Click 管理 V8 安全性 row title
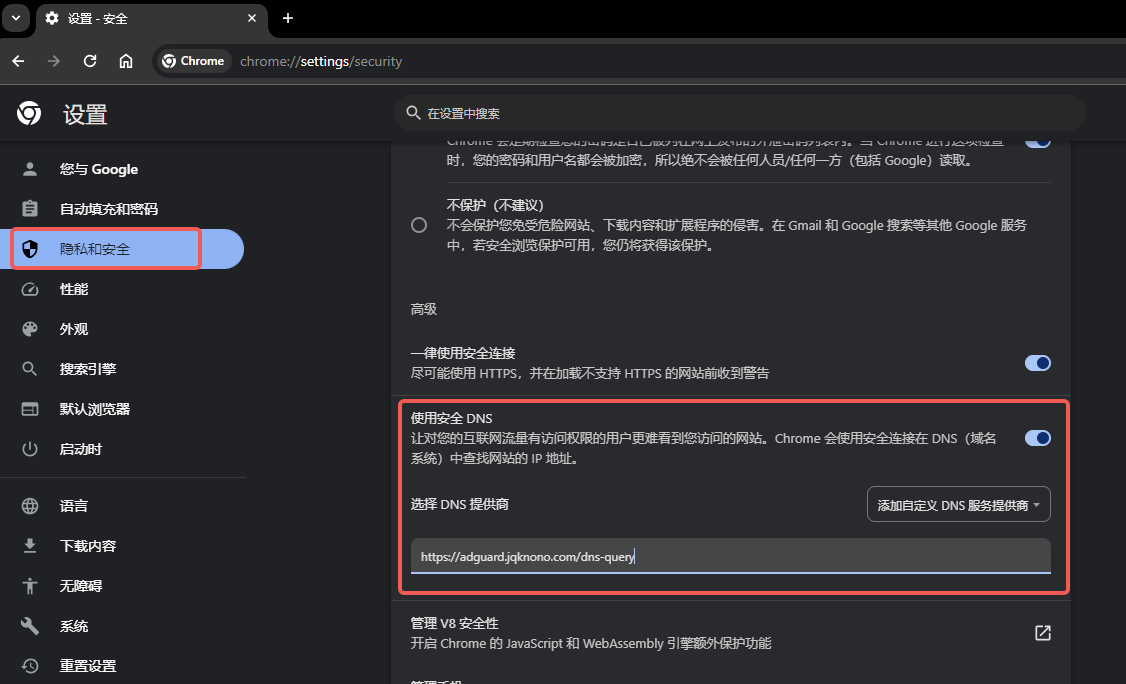This screenshot has width=1126, height=684. click(x=455, y=623)
